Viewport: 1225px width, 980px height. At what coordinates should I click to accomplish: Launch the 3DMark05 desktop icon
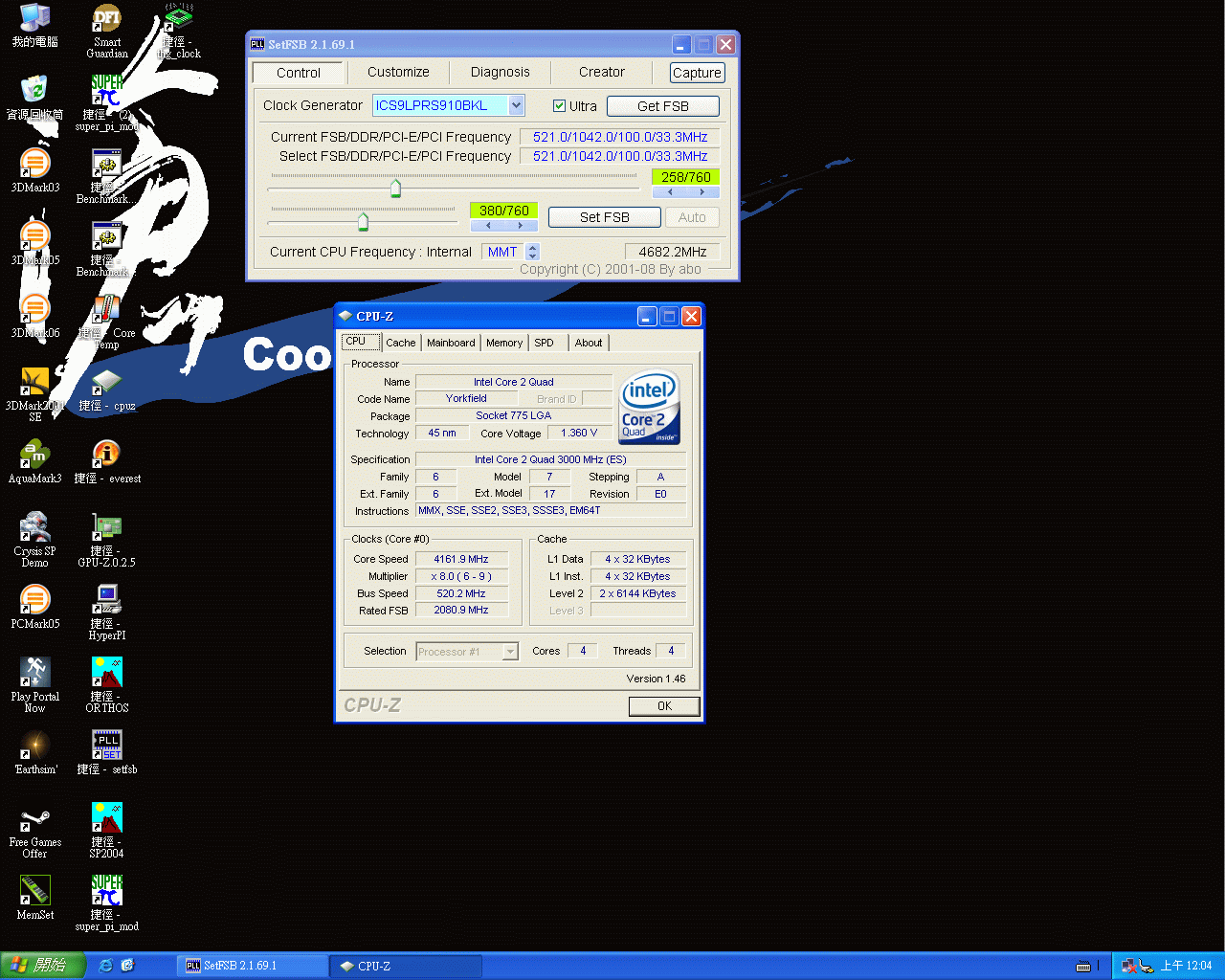click(x=35, y=243)
